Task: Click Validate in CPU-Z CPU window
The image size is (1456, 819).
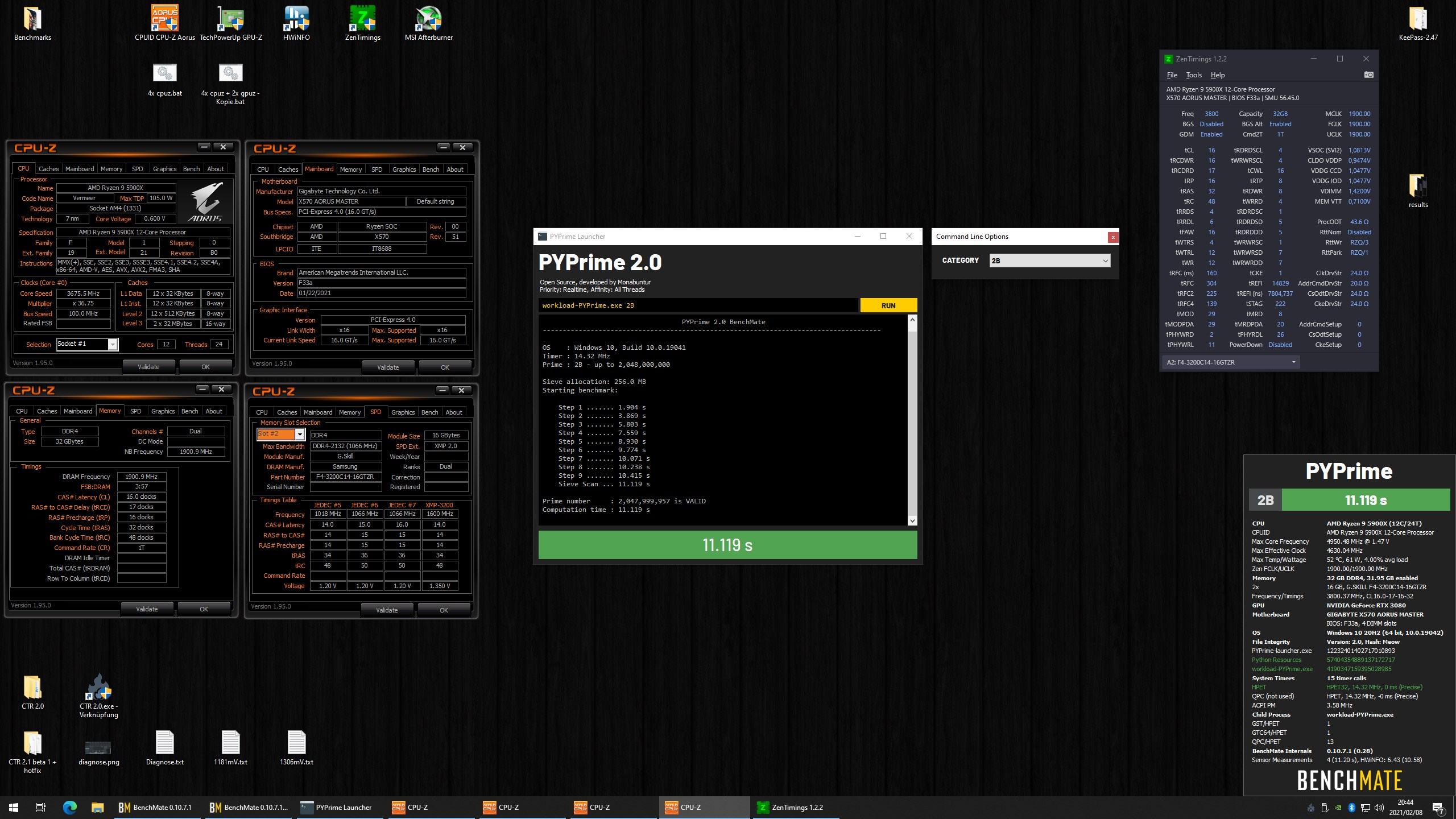Action: click(148, 367)
